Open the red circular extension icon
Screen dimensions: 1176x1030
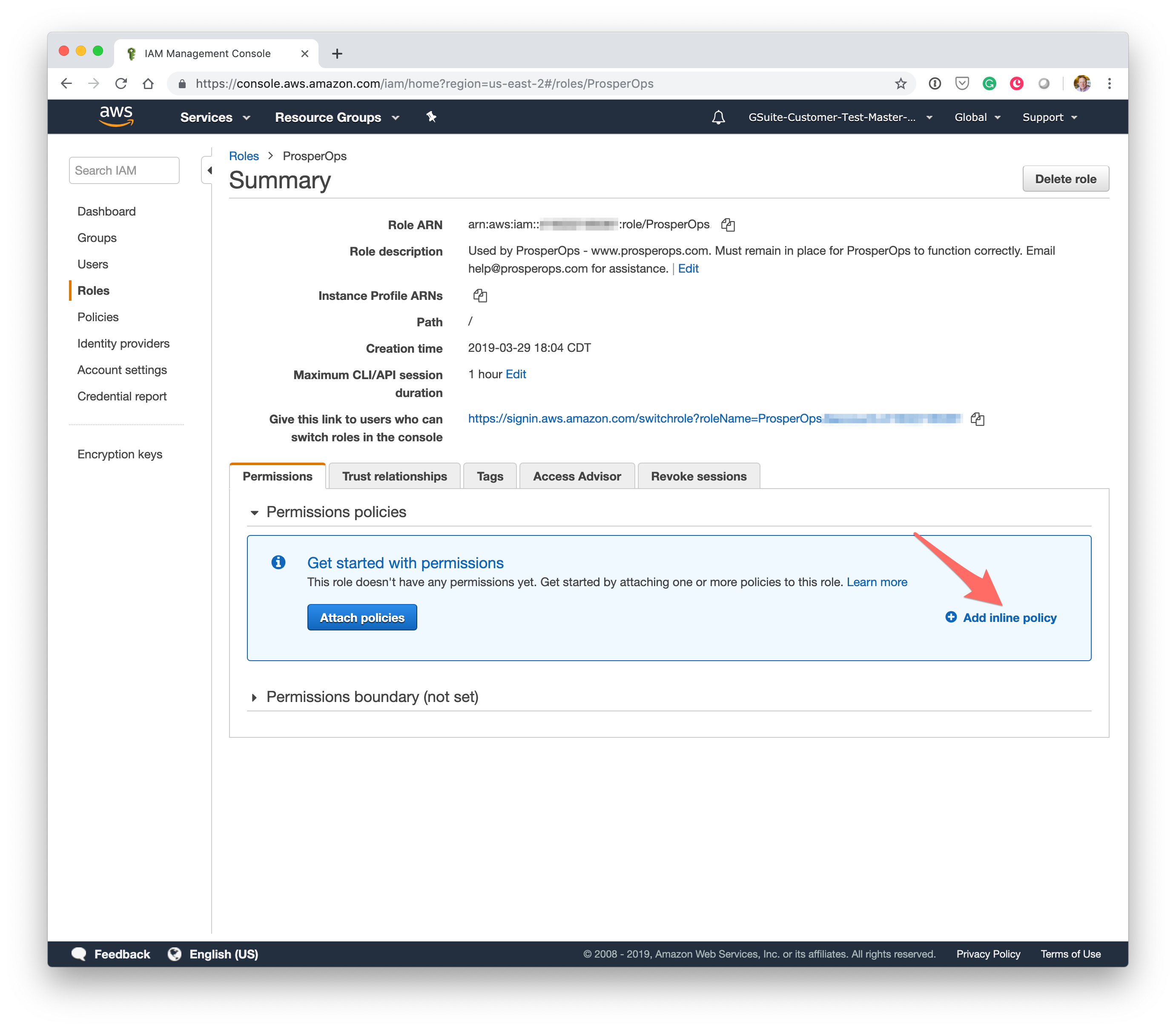pos(1016,83)
